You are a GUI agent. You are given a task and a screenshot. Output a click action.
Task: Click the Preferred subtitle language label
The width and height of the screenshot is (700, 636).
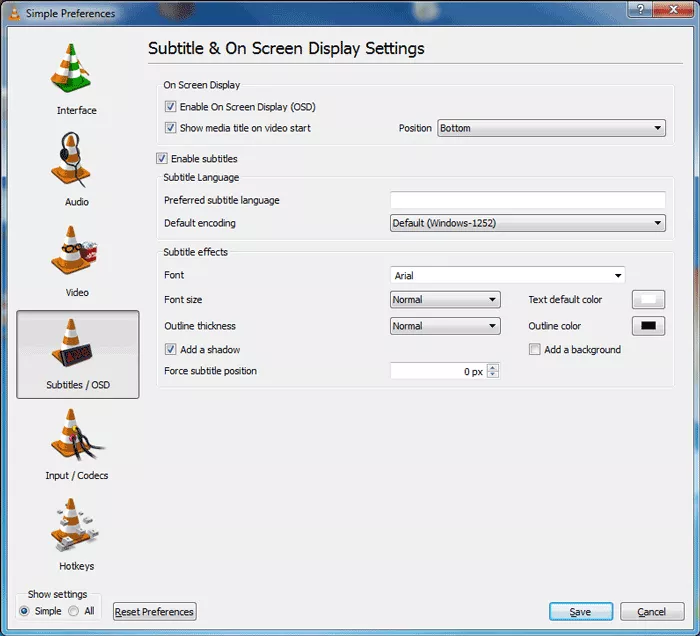(221, 200)
